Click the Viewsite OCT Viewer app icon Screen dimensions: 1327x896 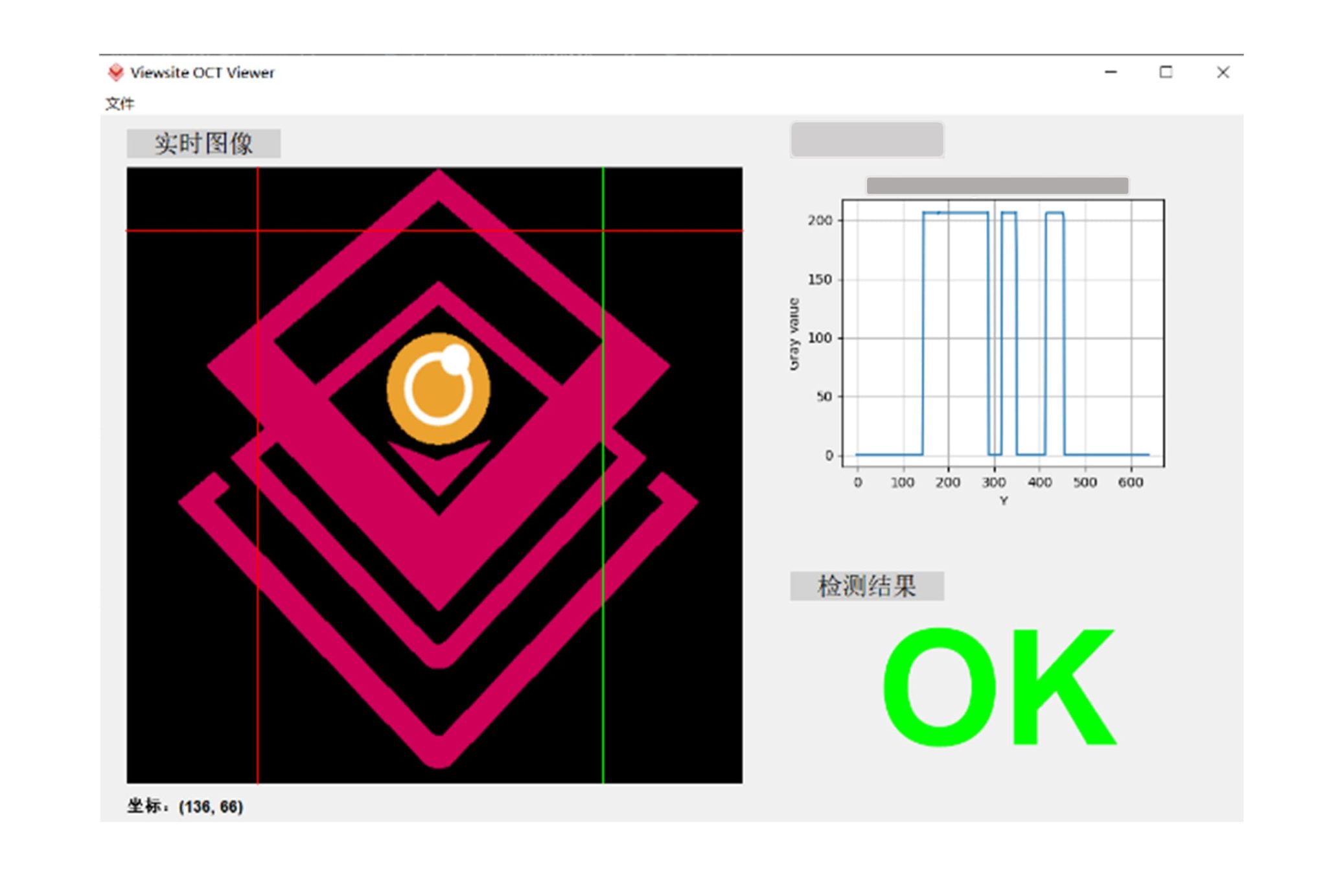coord(115,73)
